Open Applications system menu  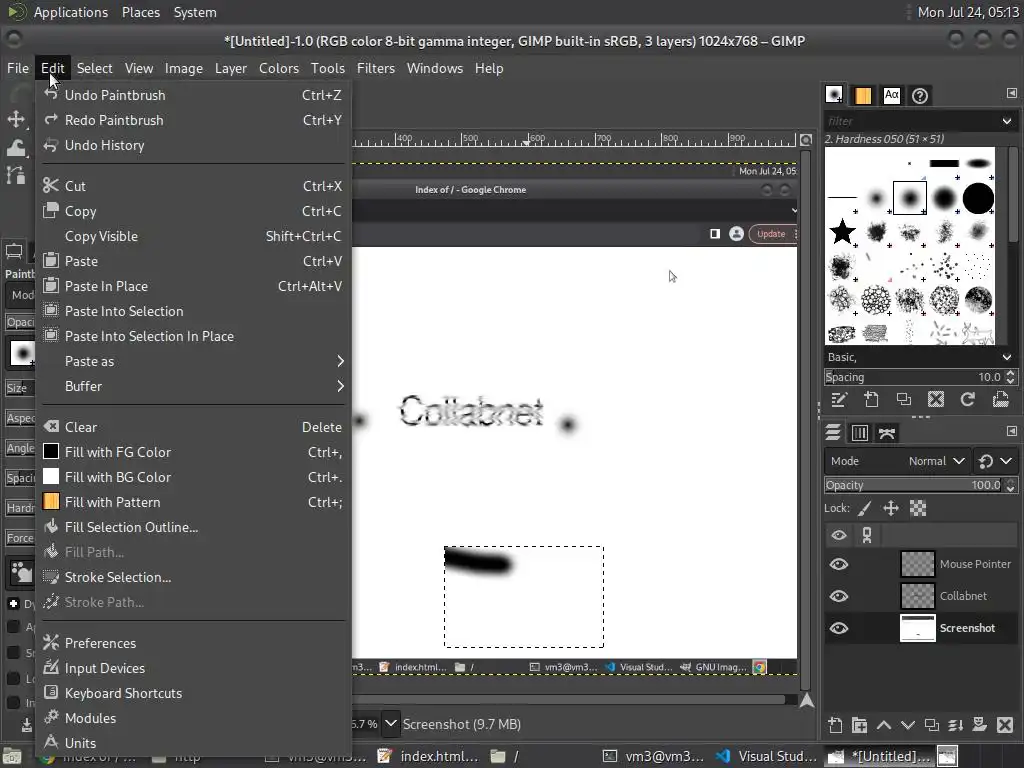(71, 12)
